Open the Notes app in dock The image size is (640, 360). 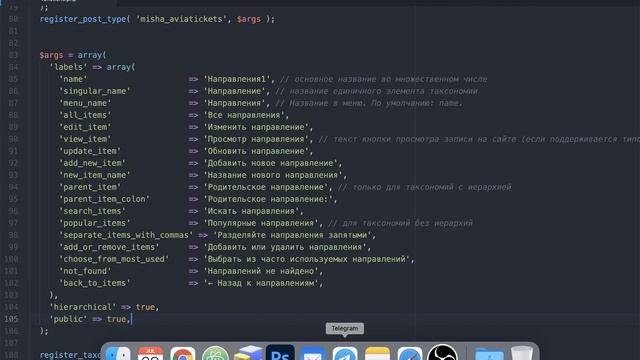tap(378, 353)
